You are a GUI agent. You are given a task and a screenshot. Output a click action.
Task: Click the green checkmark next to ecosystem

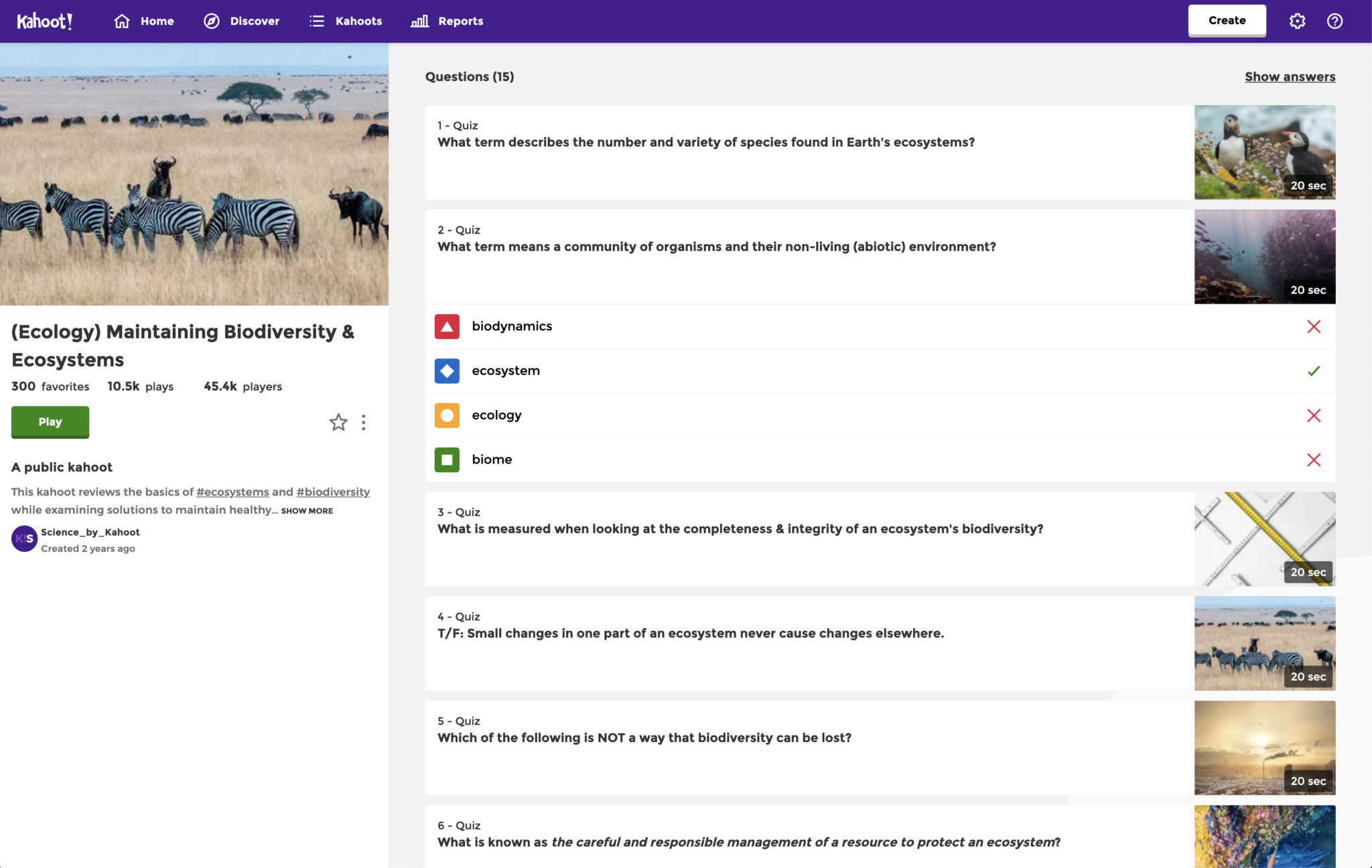click(1314, 370)
